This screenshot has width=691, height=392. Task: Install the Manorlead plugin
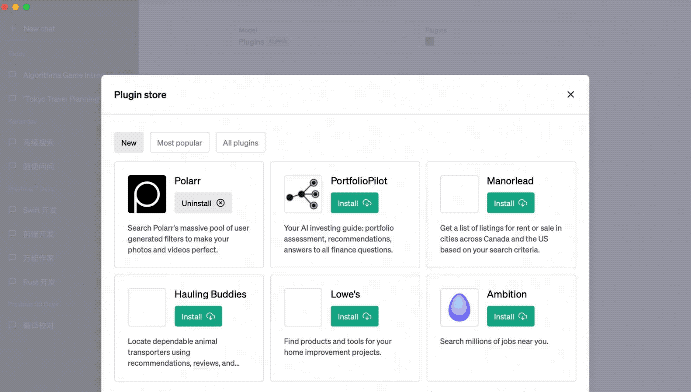click(x=510, y=203)
